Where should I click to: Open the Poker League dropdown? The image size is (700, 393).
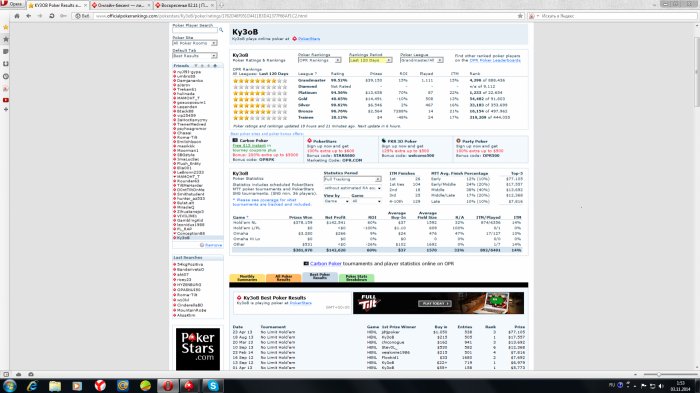[x=421, y=60]
